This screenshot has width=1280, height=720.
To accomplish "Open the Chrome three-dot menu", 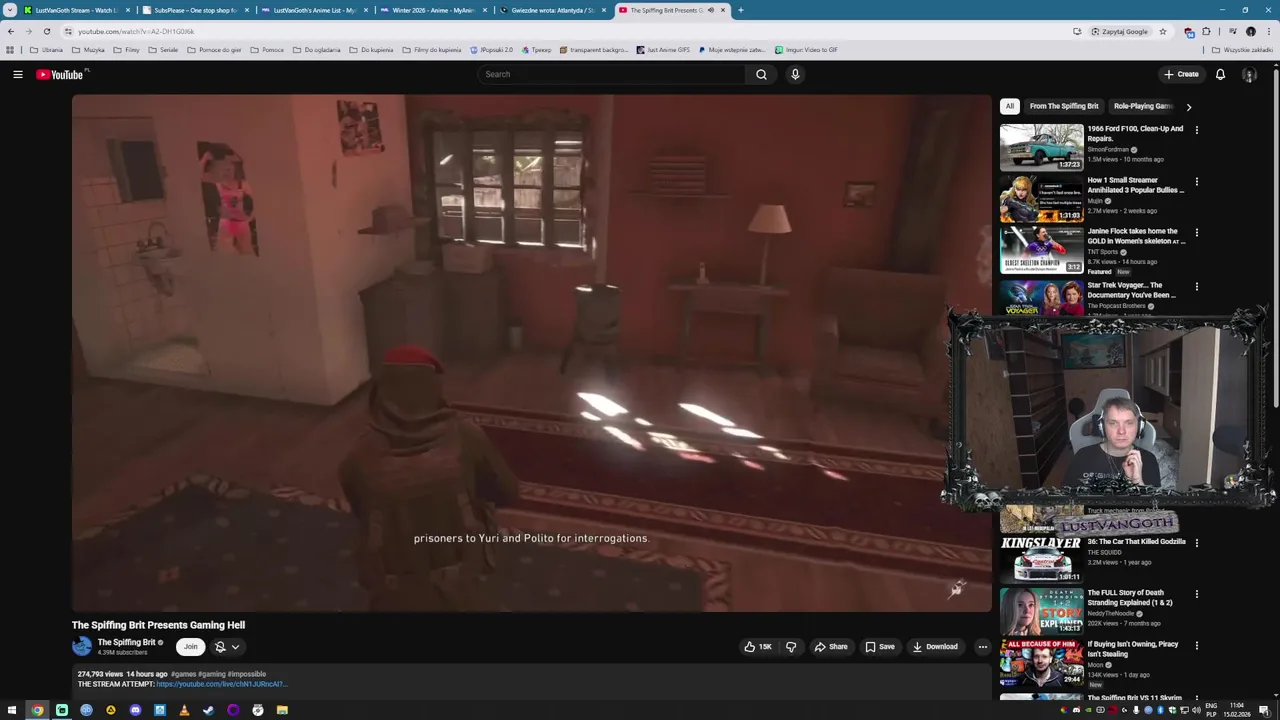I will (1270, 31).
